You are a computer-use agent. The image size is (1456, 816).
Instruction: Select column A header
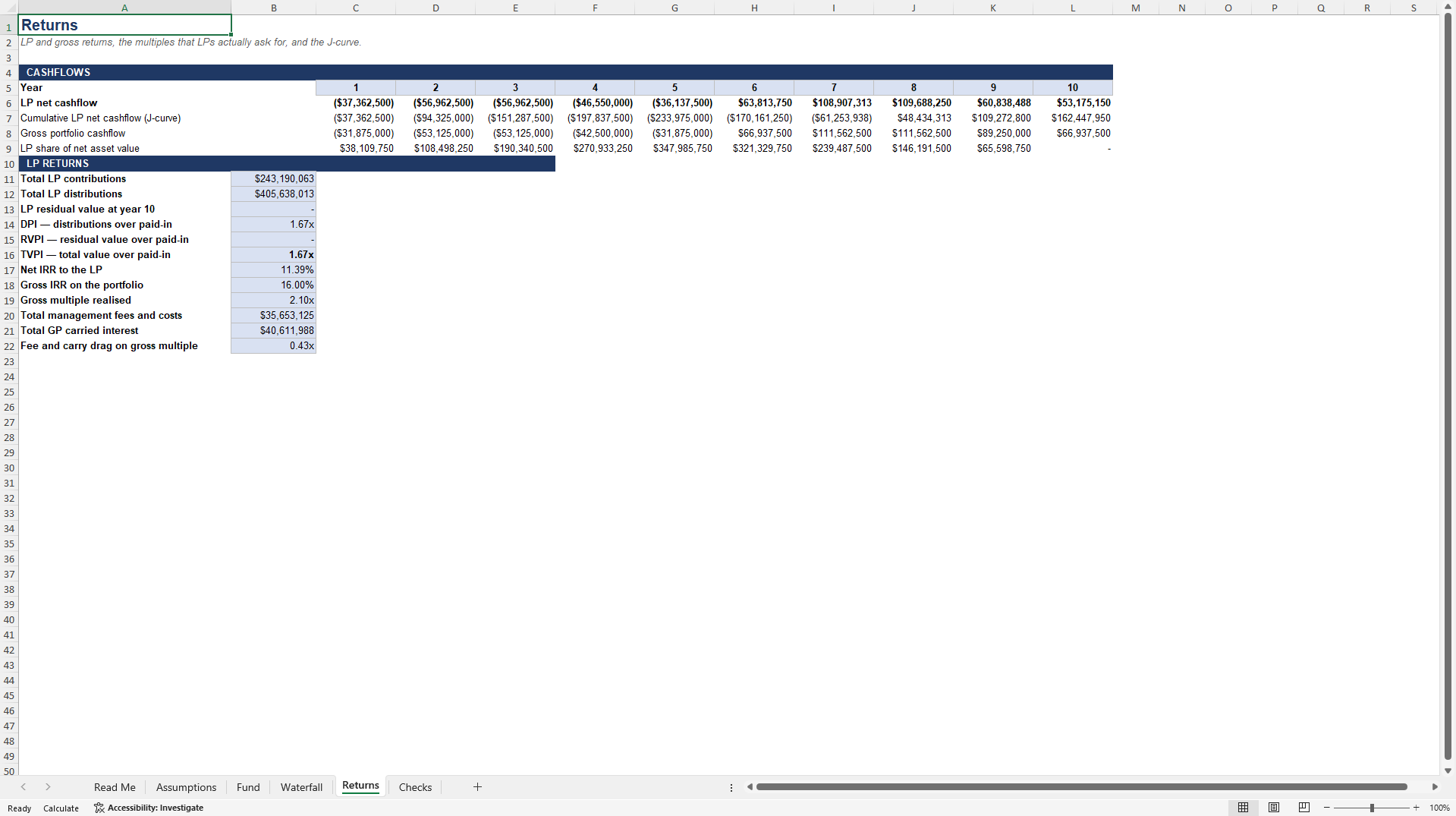(124, 8)
